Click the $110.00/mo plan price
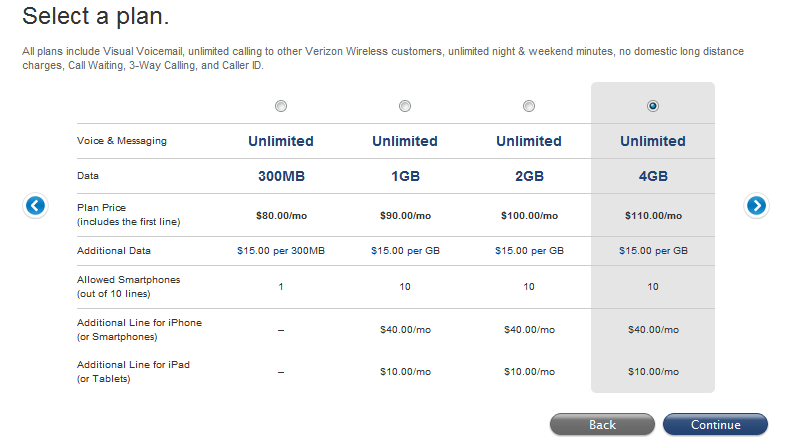Viewport: 790px width, 448px height. point(653,216)
